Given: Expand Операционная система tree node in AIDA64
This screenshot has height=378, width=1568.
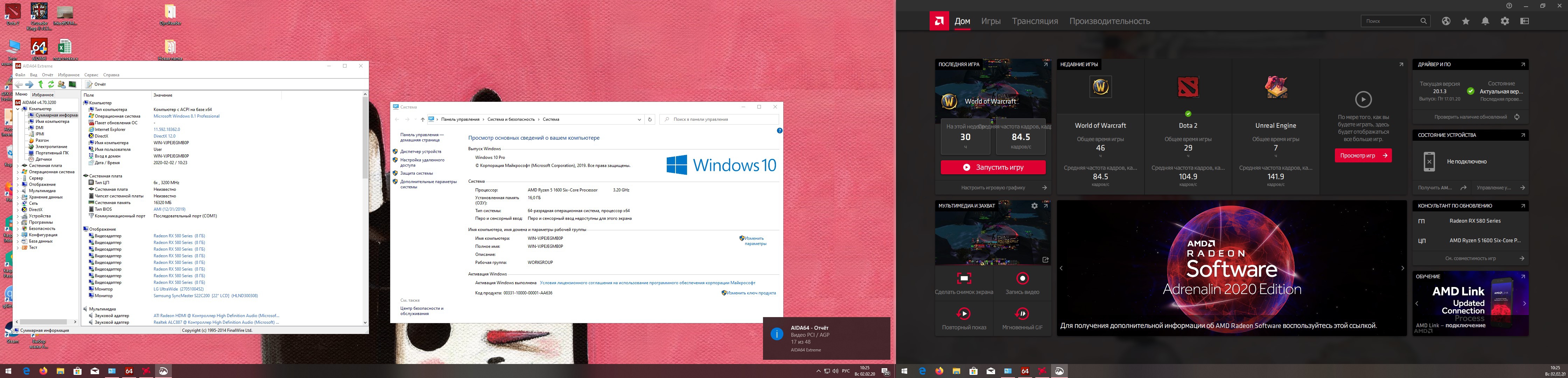Looking at the screenshot, I should (17, 171).
